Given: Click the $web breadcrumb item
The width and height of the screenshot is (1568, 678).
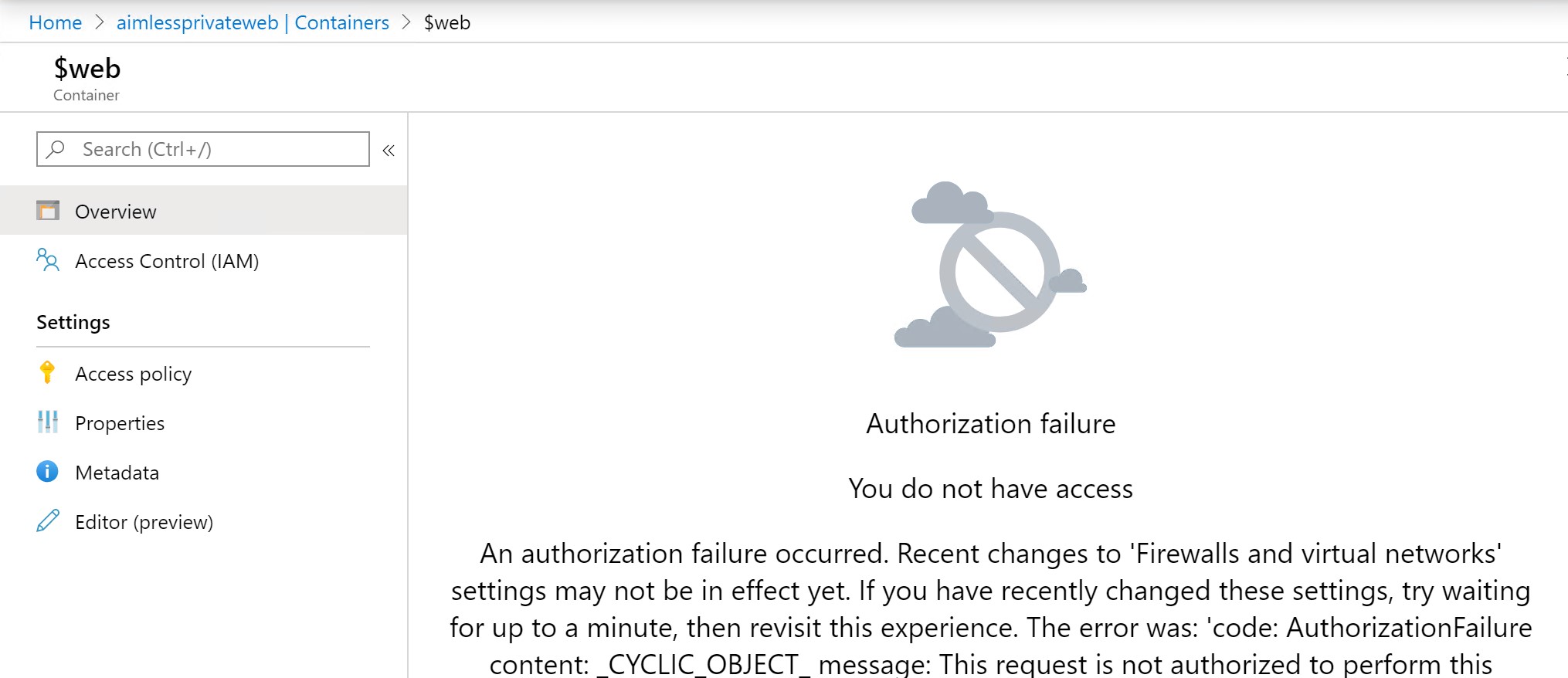Looking at the screenshot, I should tap(447, 22).
